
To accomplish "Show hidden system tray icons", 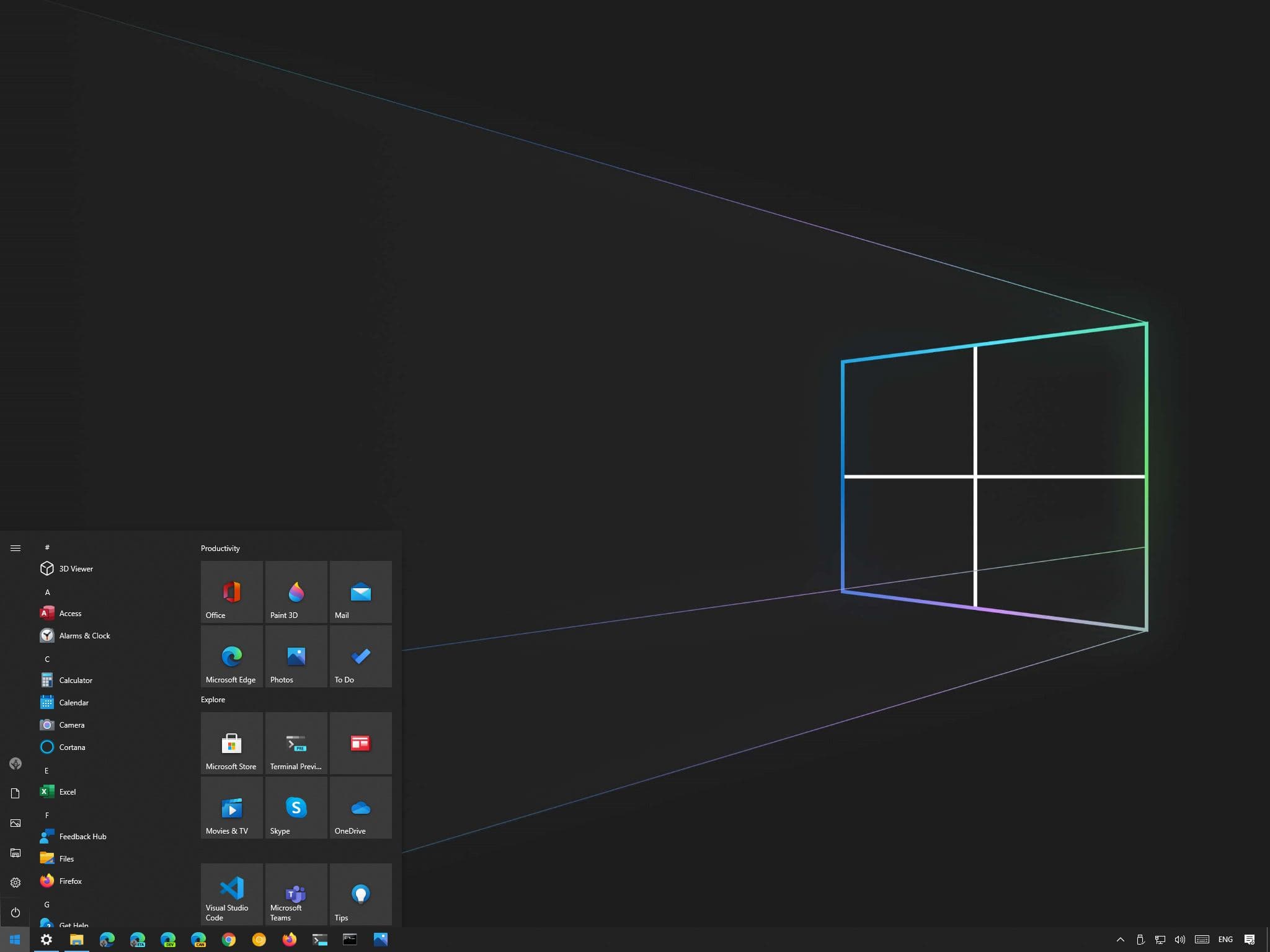I will point(1120,940).
